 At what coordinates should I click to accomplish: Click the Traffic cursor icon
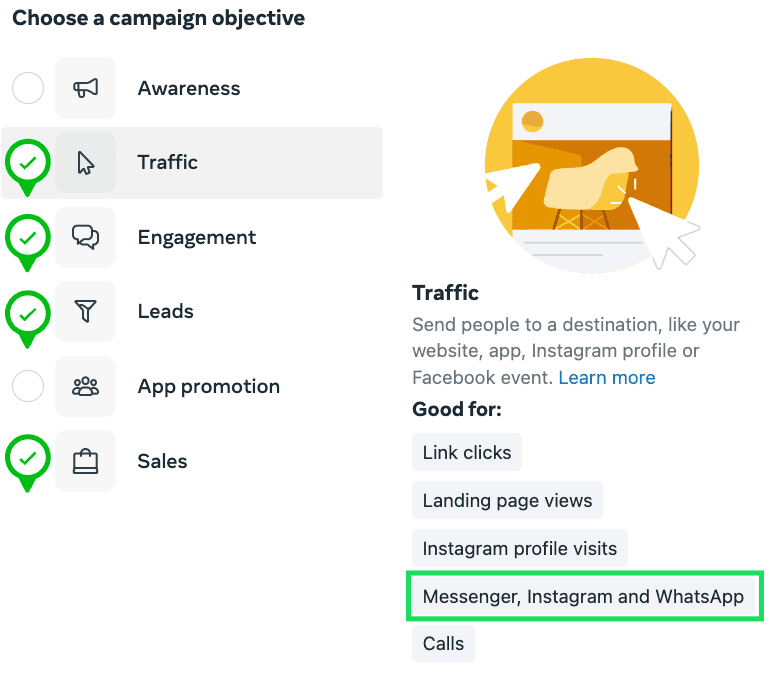[85, 163]
